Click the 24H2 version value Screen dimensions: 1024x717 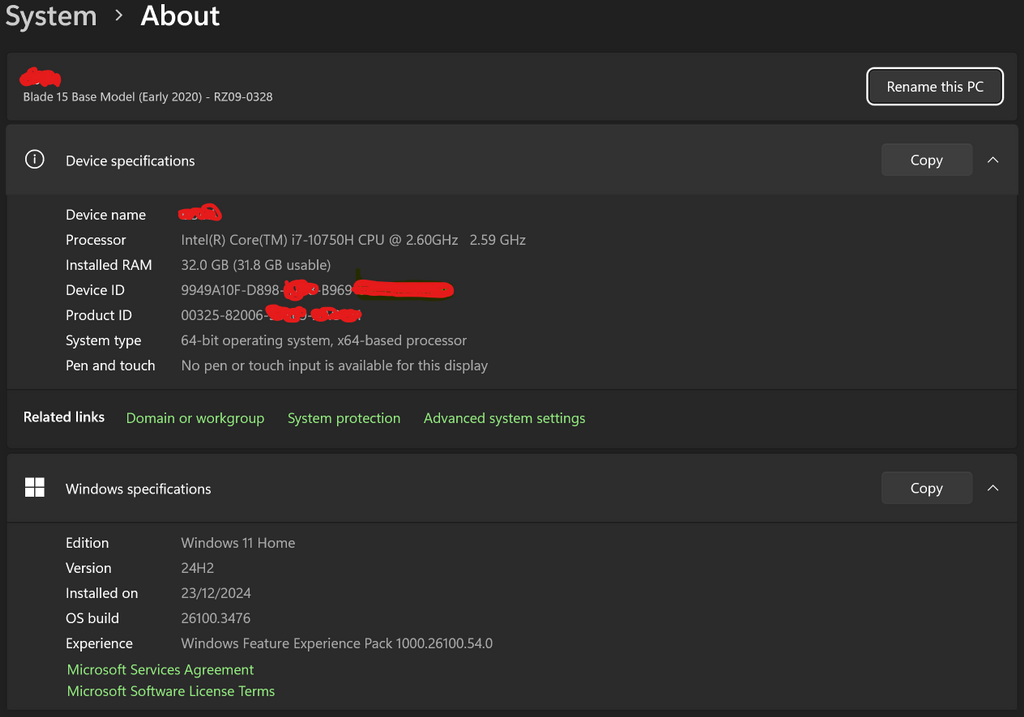pos(197,567)
